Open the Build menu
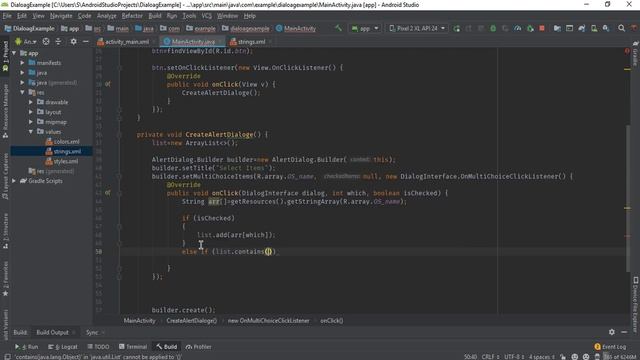The height and width of the screenshot is (360, 640). coord(155,16)
